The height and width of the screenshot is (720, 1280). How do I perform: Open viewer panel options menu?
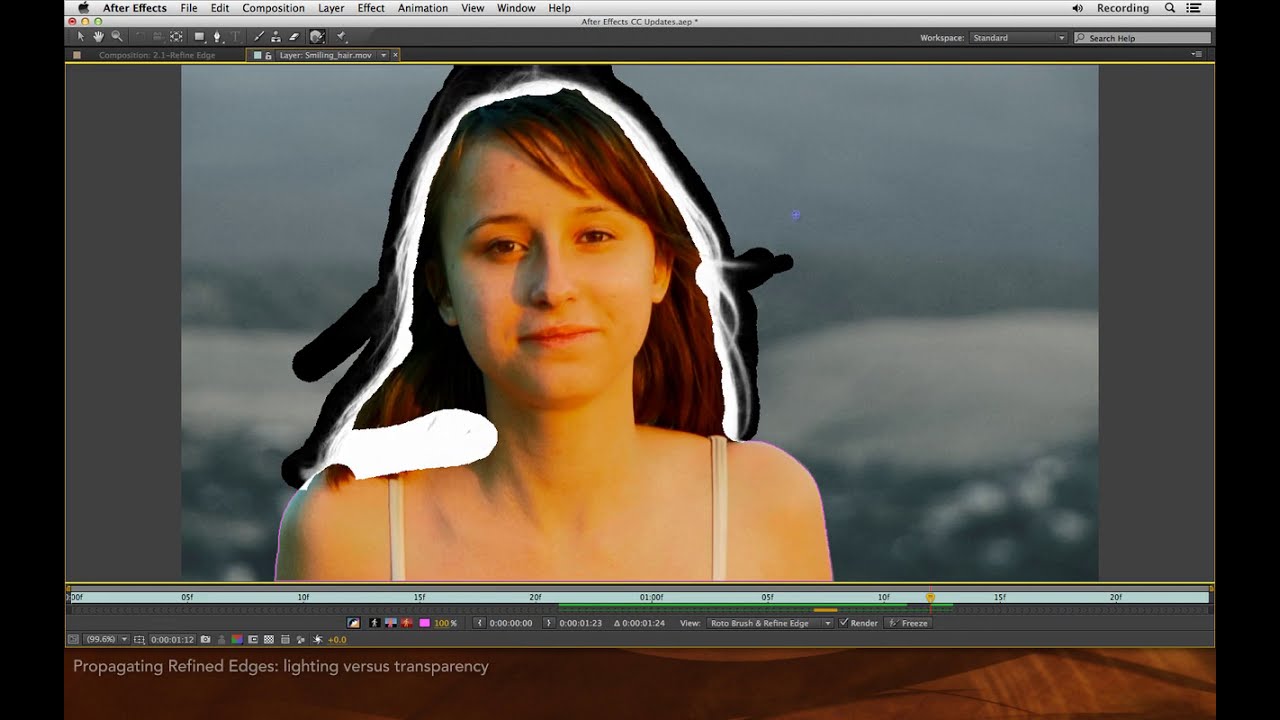pos(1197,54)
